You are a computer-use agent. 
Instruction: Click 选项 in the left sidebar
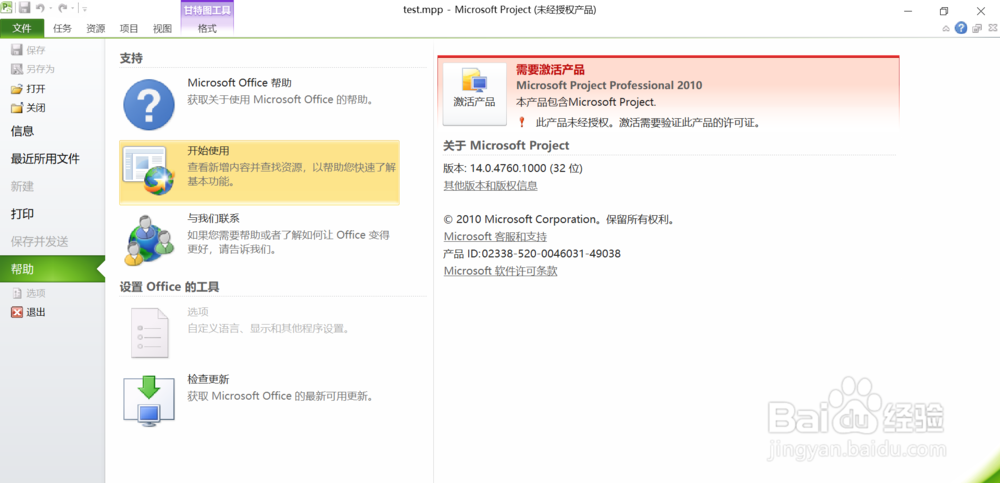click(29, 293)
